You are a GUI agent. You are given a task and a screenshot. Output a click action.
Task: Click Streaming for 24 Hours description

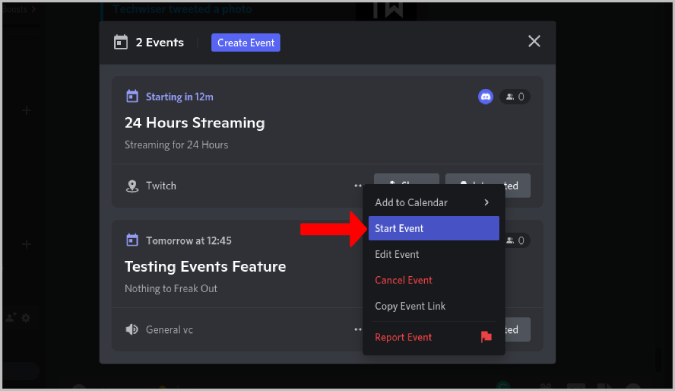pyautogui.click(x=176, y=145)
